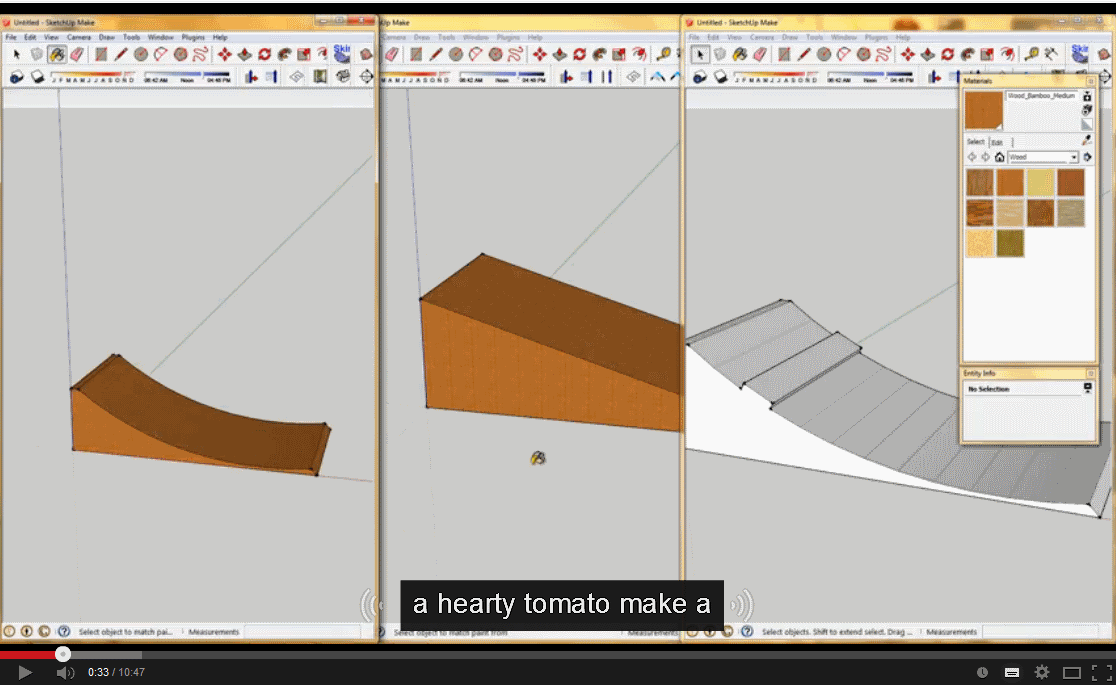Open the Tools menu in right SketchUp window
Image resolution: width=1116 pixels, height=685 pixels.
(814, 37)
